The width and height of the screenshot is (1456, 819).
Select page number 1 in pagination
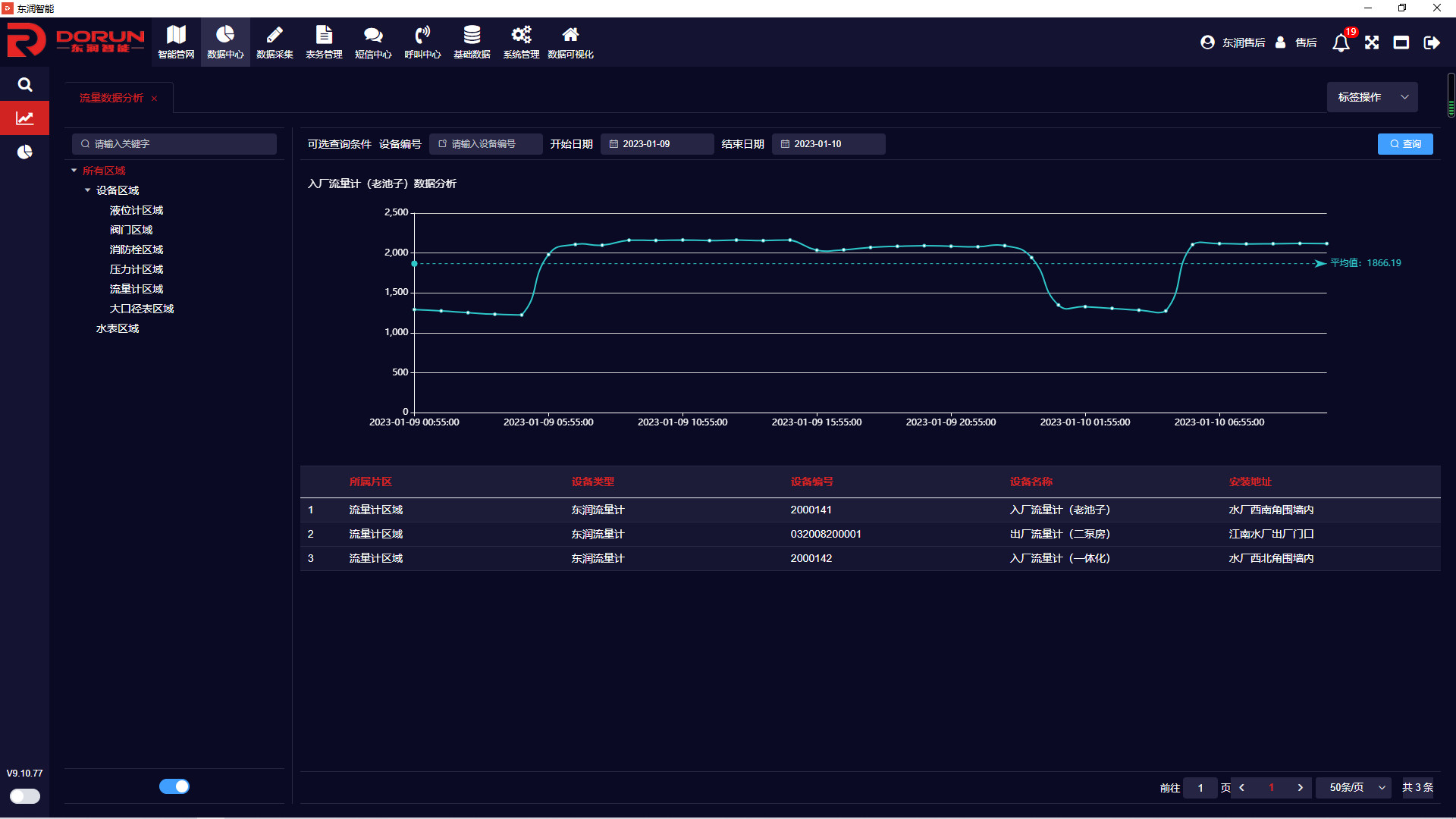click(x=1271, y=788)
